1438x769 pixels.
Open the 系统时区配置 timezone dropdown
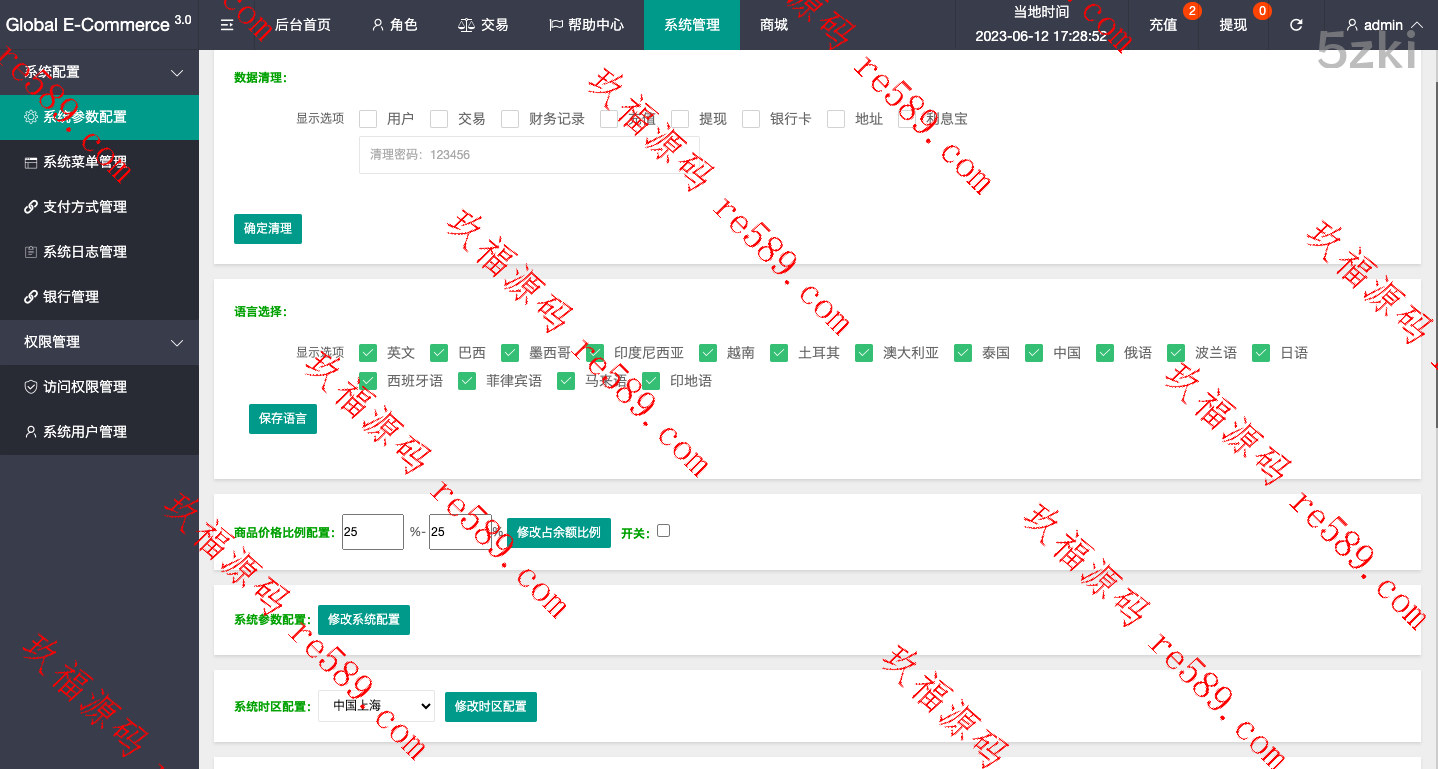(x=376, y=706)
